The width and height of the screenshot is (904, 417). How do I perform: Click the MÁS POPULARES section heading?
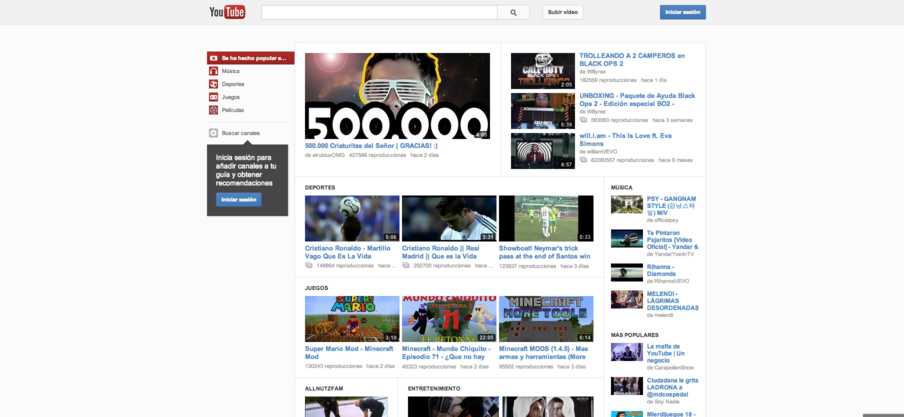635,335
